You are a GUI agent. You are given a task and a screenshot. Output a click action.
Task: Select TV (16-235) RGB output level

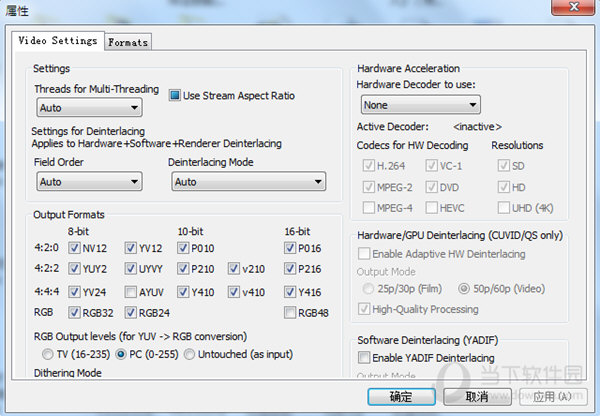[47, 354]
